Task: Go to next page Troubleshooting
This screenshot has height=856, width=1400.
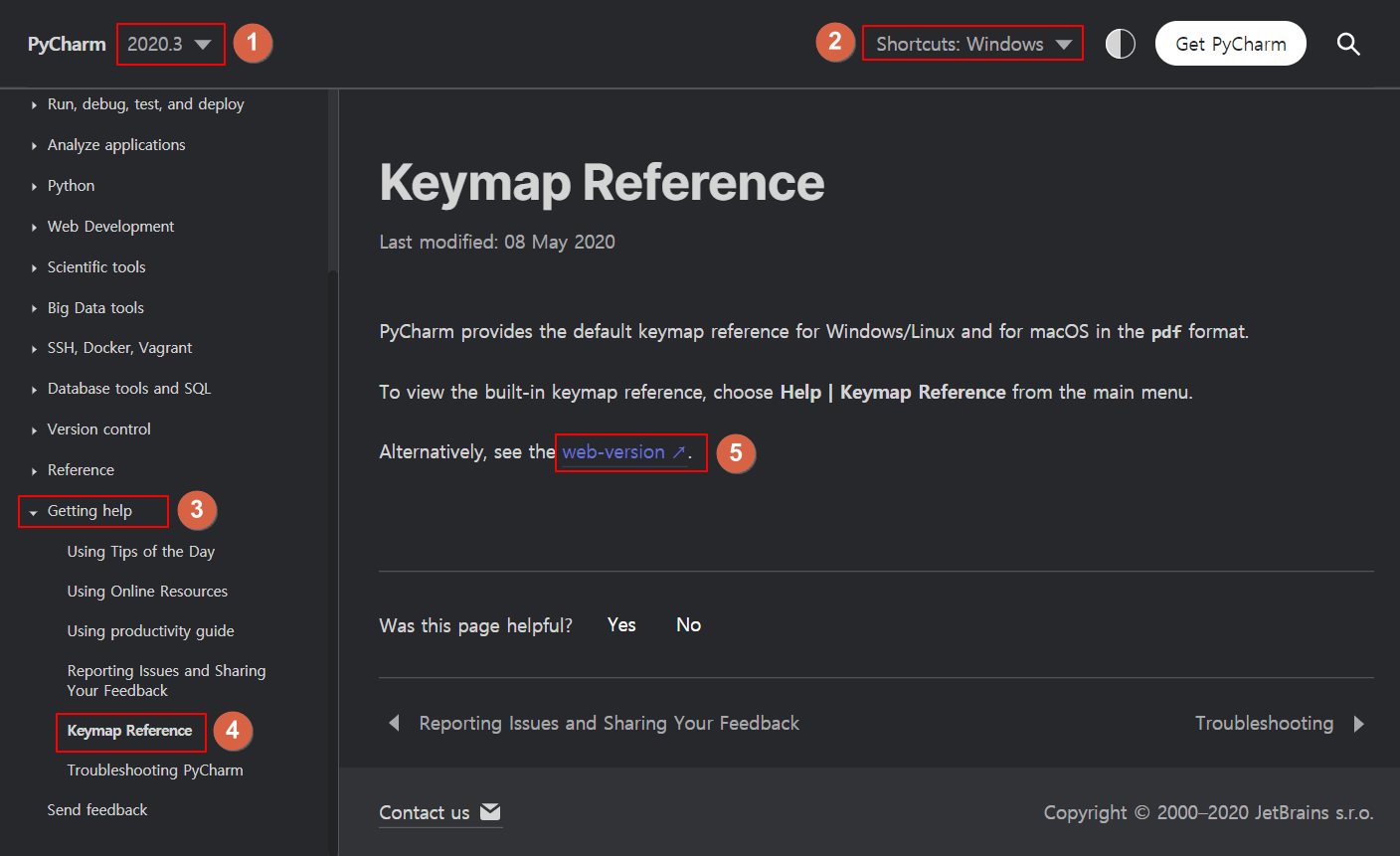Action: (1264, 724)
